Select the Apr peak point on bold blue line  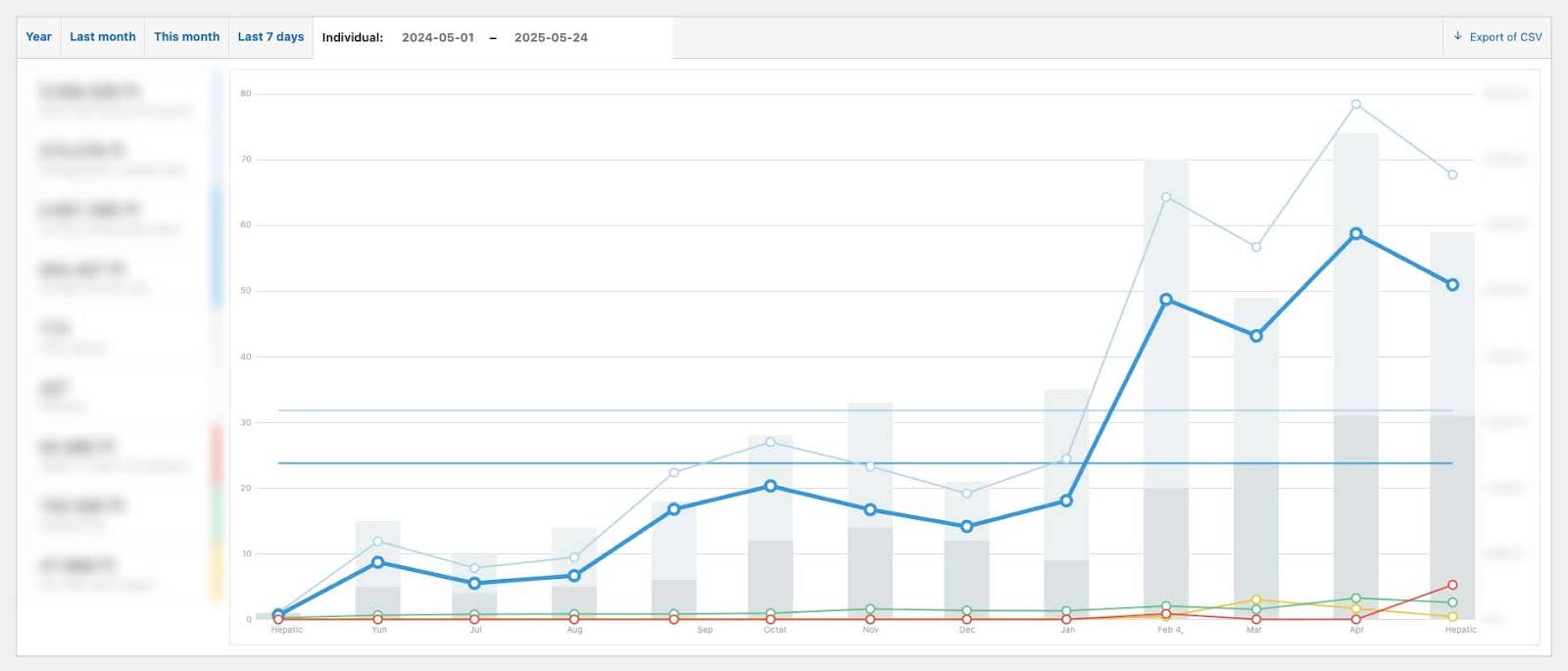pyautogui.click(x=1356, y=234)
